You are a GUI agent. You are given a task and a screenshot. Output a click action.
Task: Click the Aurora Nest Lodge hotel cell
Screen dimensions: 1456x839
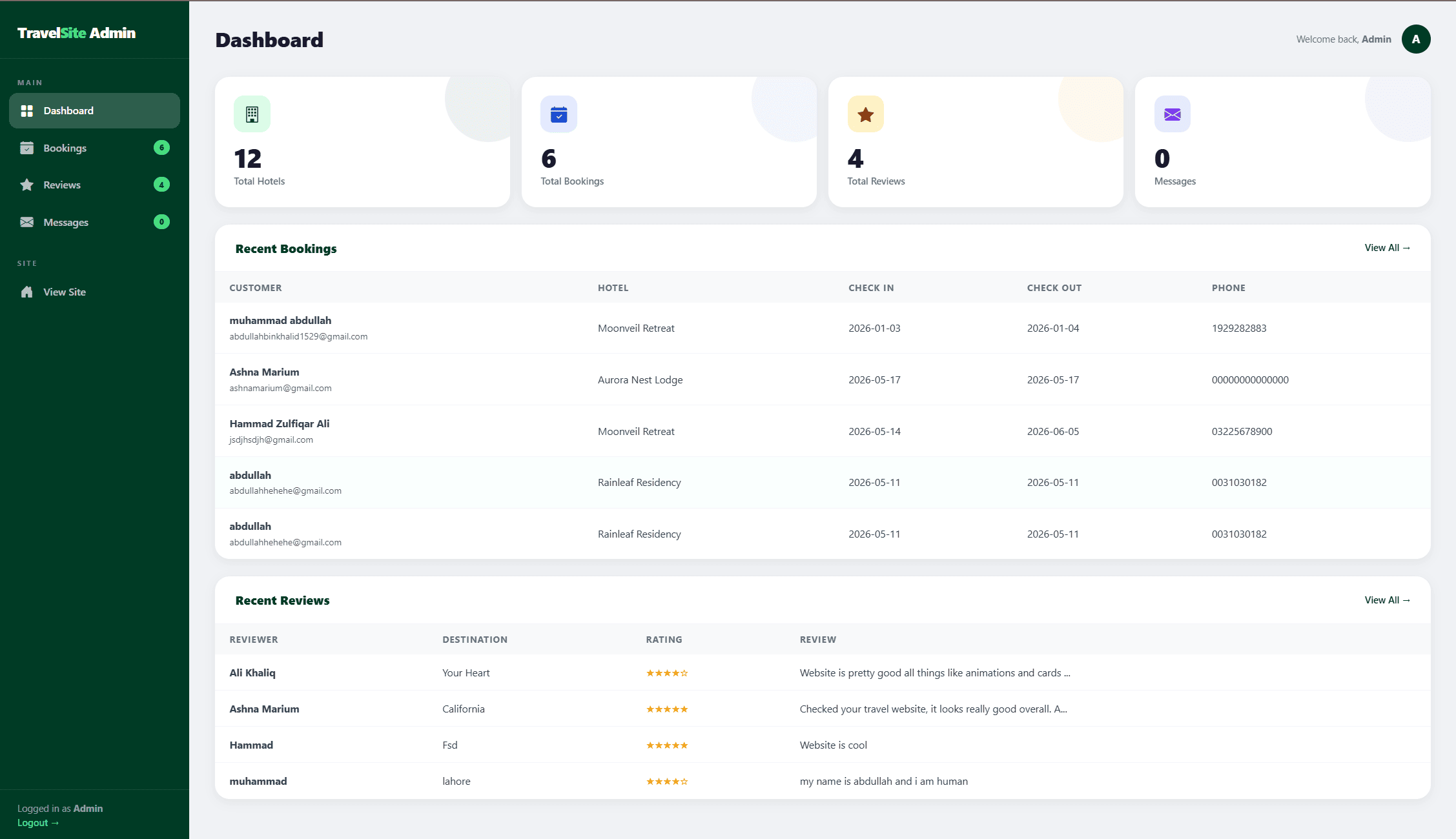click(x=640, y=379)
